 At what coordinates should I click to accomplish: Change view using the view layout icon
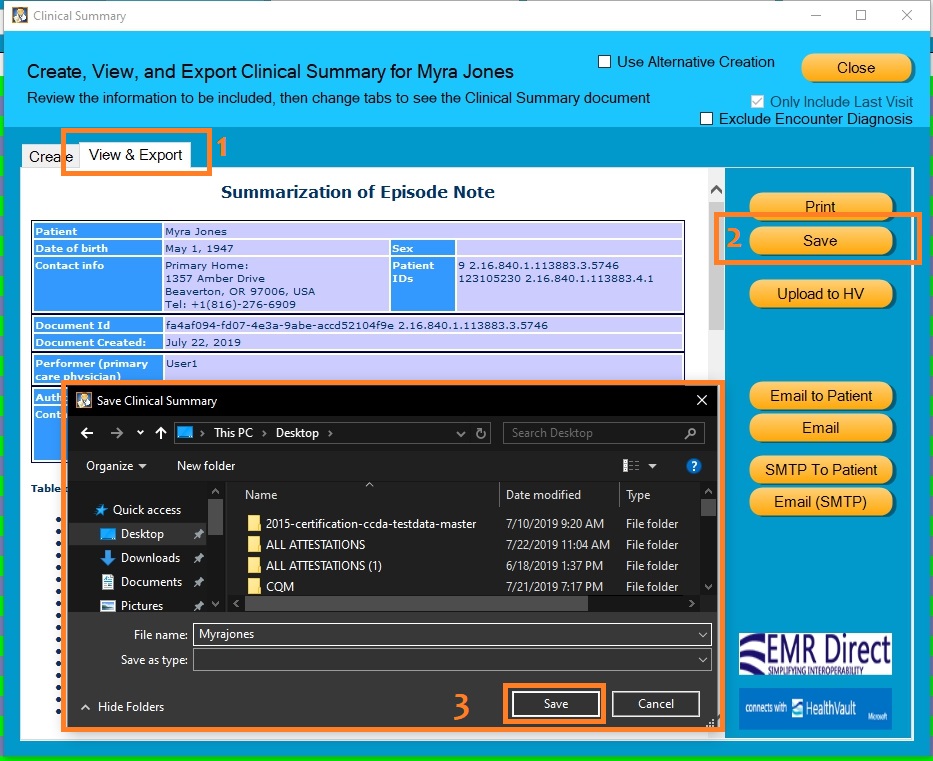[631, 466]
